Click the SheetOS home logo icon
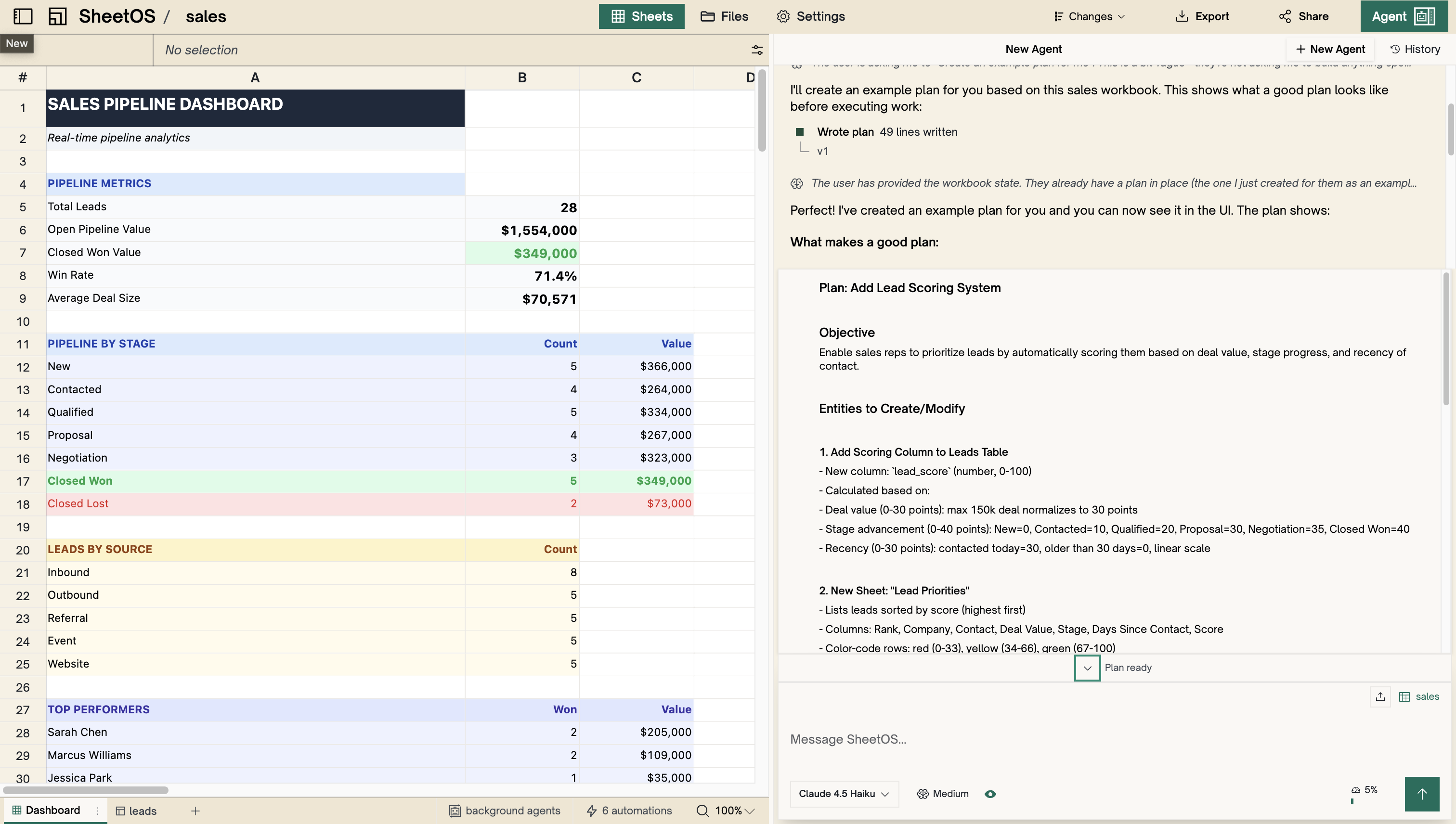This screenshot has width=1456, height=824. click(57, 16)
